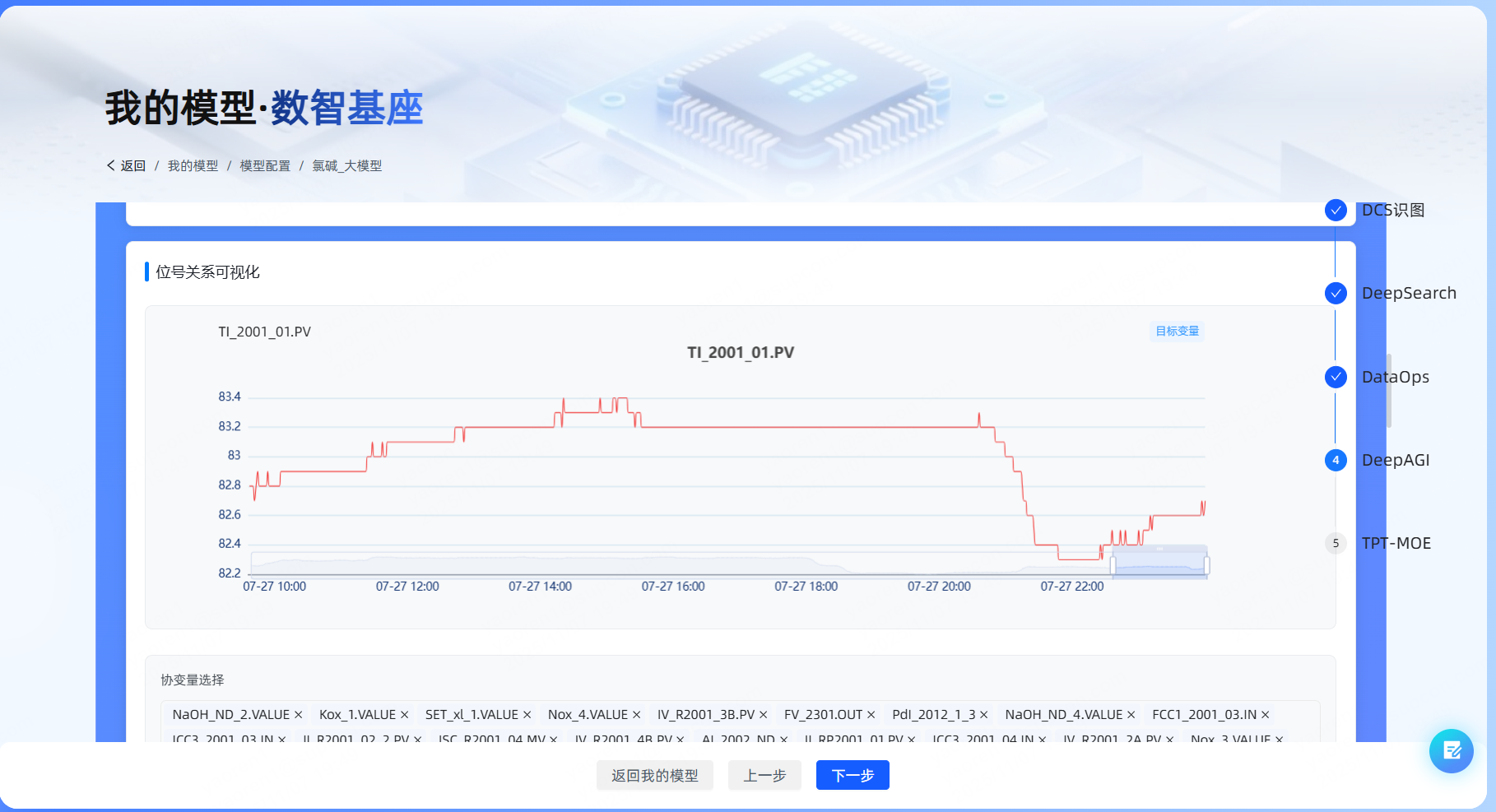Delete the Nox_4.VALUE covariate tag
1496x812 pixels.
(x=637, y=715)
